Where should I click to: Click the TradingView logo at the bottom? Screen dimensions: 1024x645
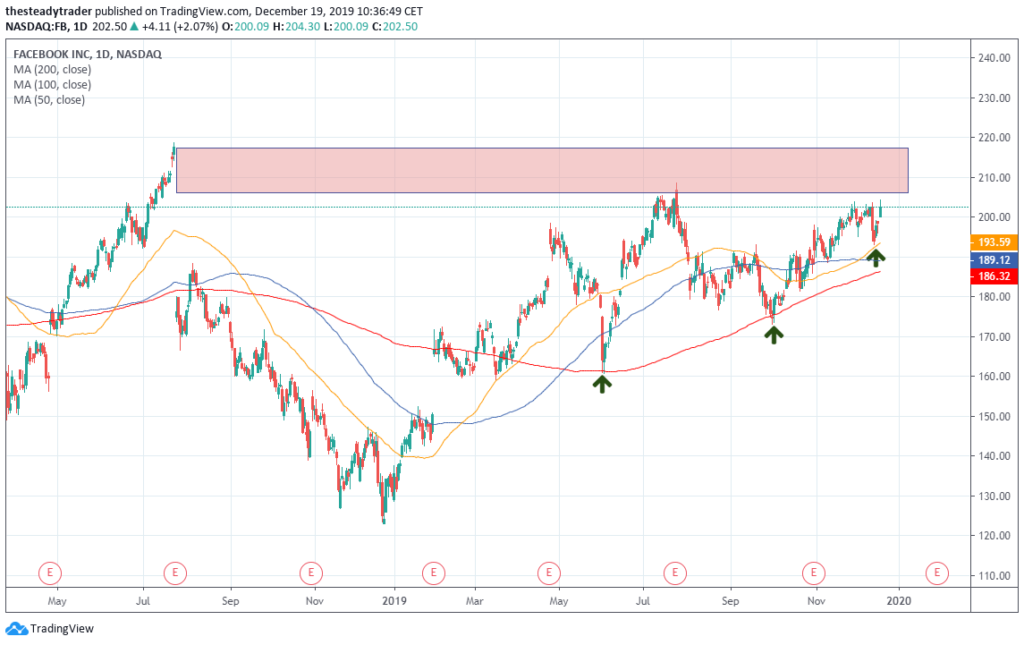50,629
